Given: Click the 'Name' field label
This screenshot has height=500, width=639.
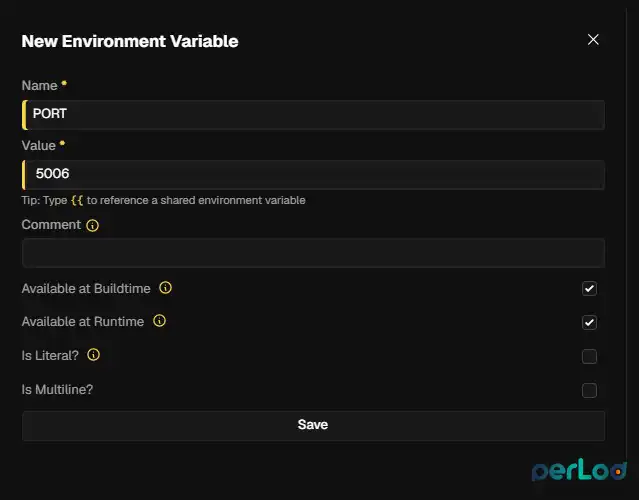Looking at the screenshot, I should [40, 85].
